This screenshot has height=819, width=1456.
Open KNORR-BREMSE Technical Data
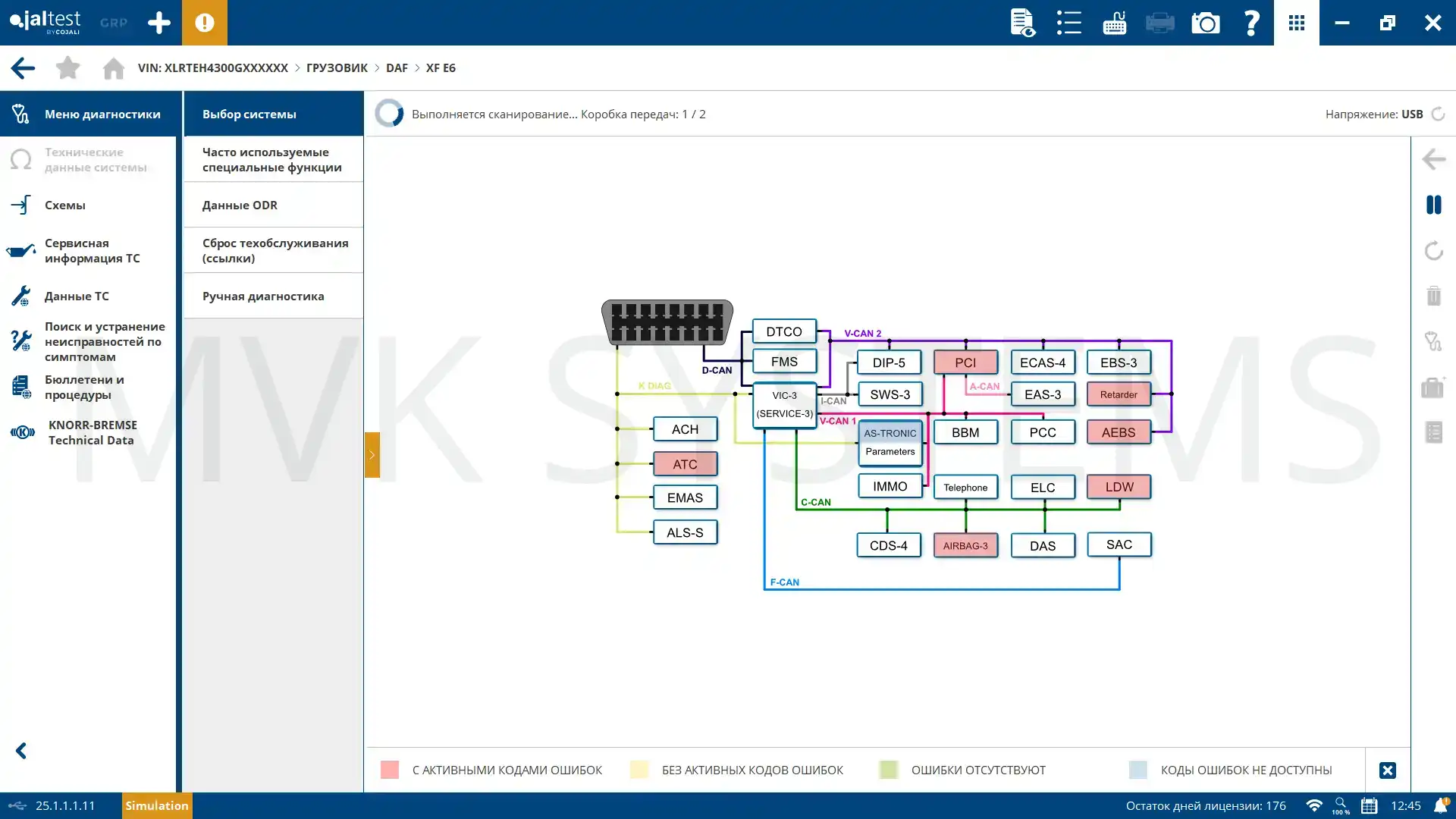click(88, 432)
